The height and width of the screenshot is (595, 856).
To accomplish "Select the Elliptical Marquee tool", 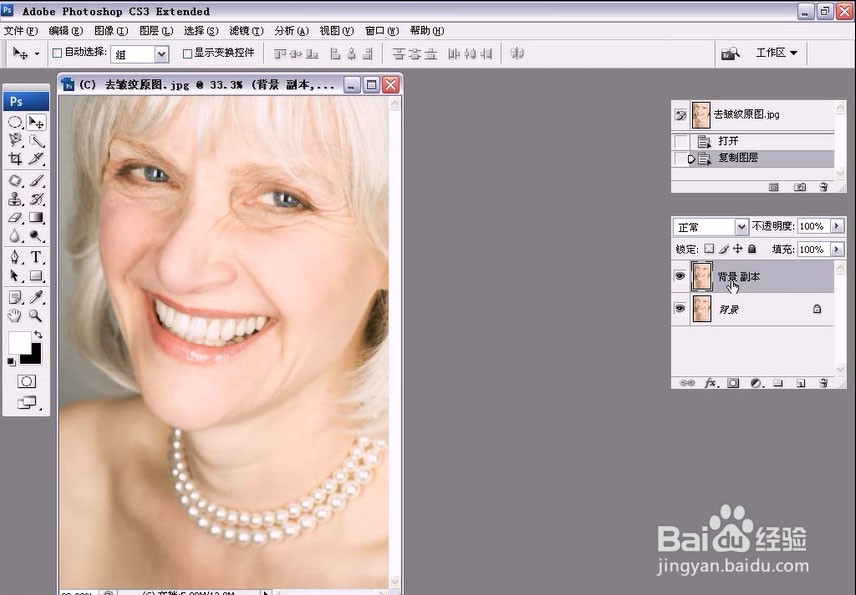I will point(15,122).
